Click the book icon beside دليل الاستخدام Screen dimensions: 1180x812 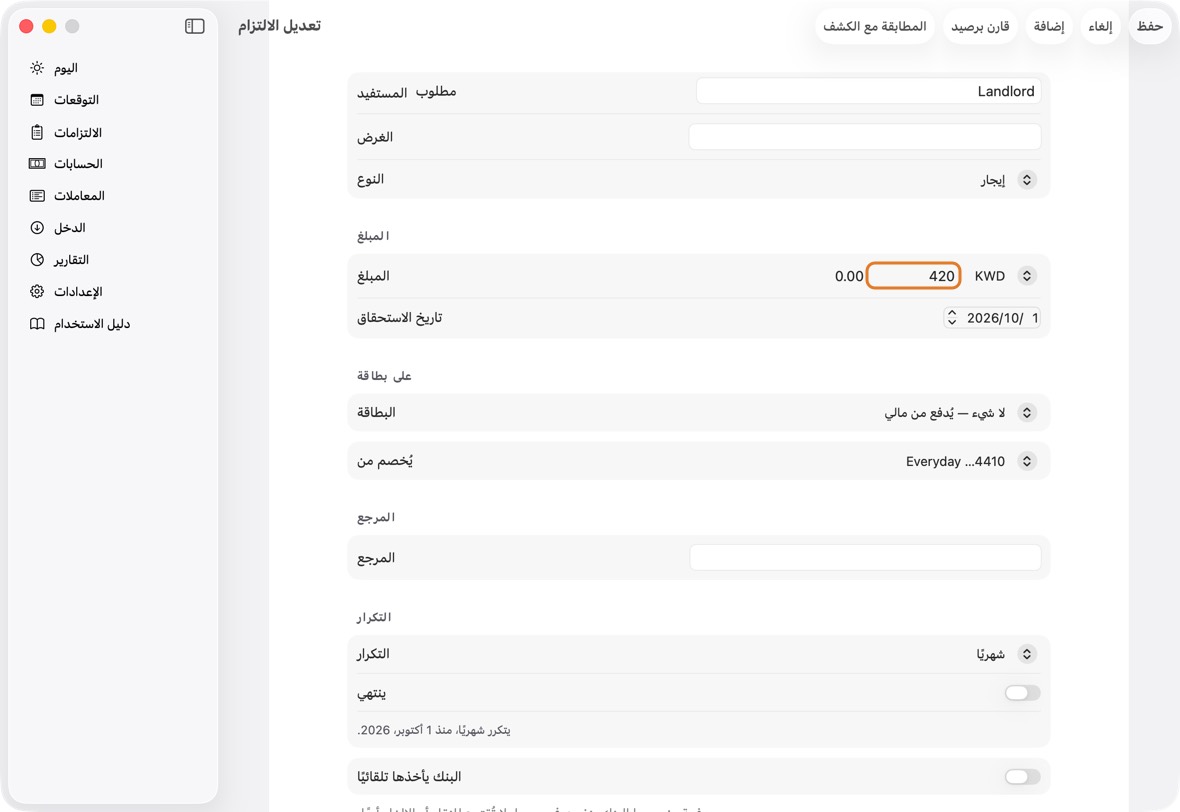coord(37,324)
